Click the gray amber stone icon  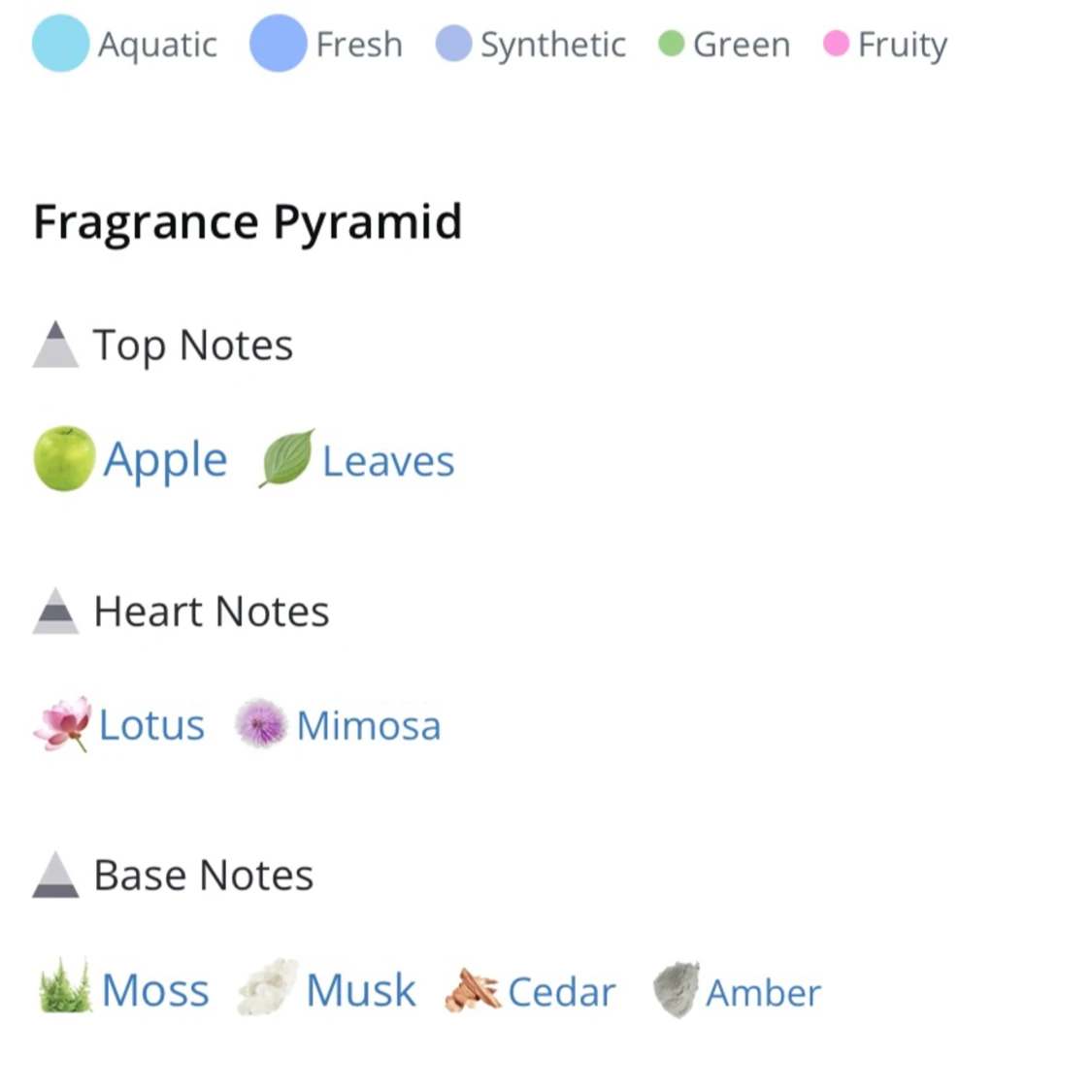(x=677, y=990)
